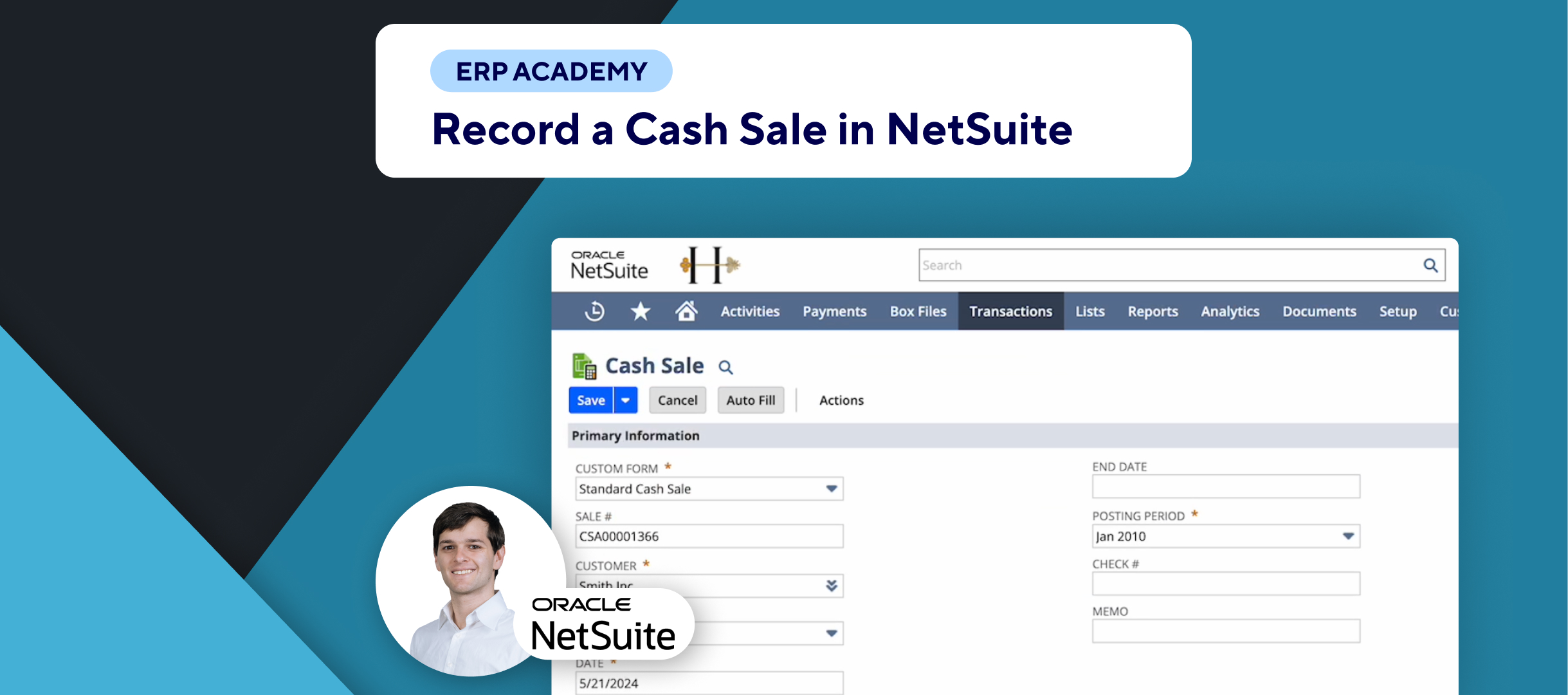Click the Auto Fill button

(751, 400)
